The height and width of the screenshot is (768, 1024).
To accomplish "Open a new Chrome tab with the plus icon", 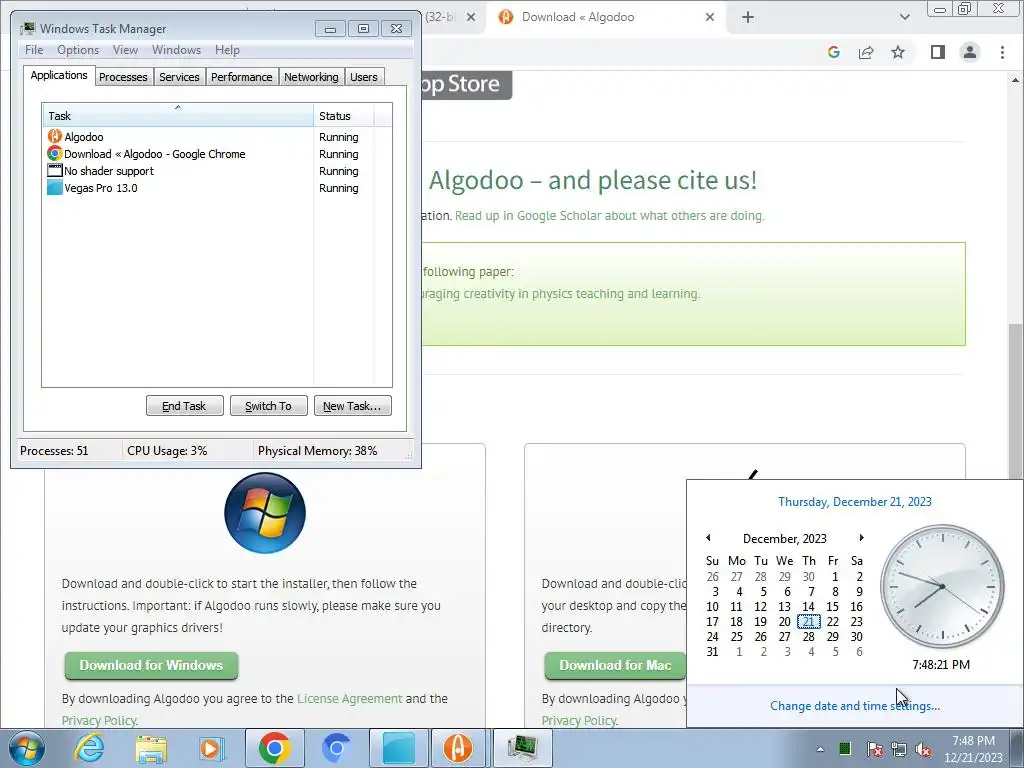I will point(748,17).
